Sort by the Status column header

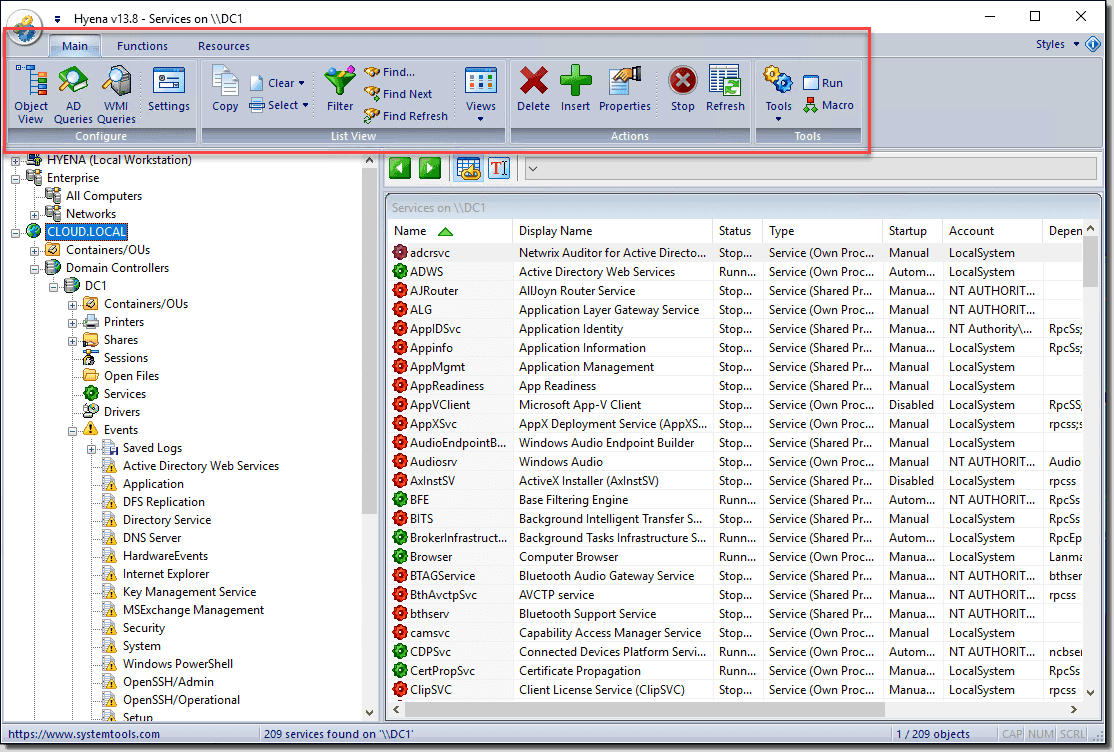tap(737, 231)
